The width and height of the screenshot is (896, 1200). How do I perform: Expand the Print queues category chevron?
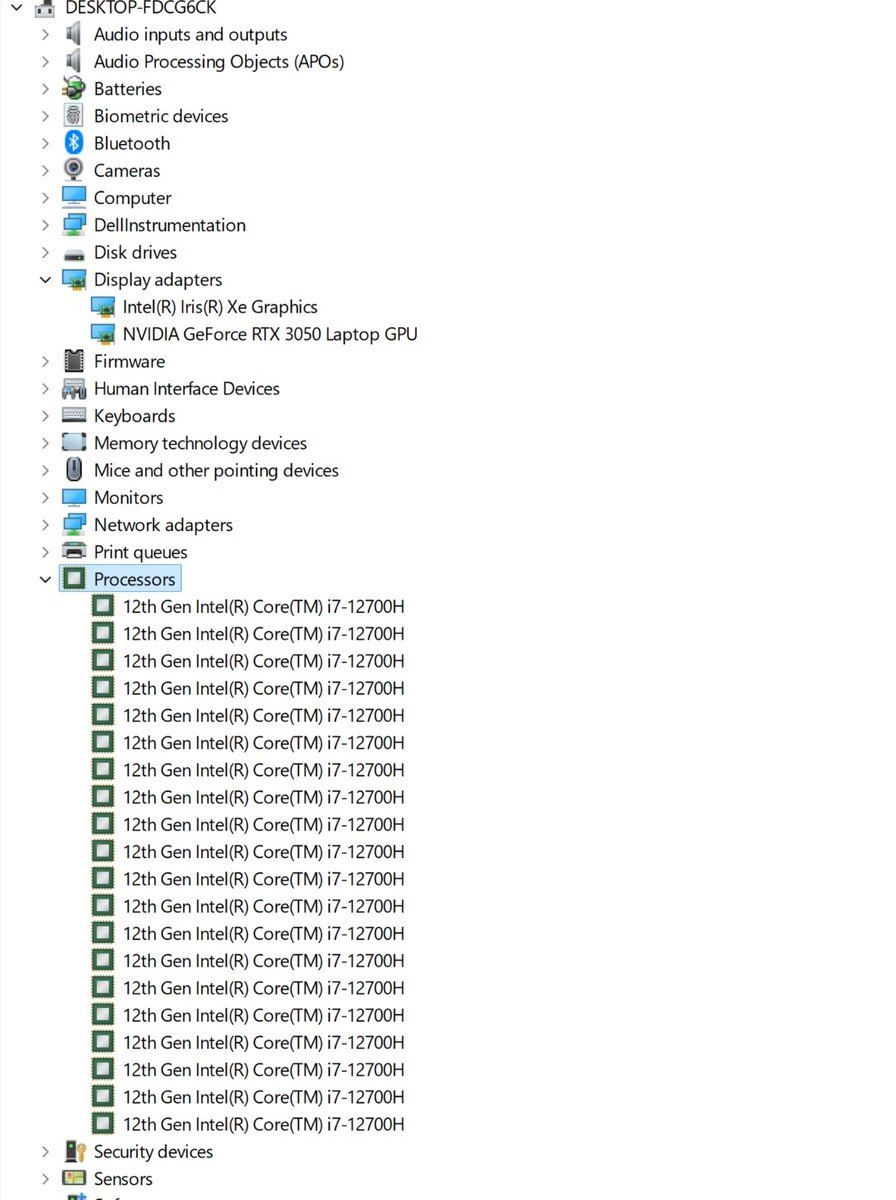(45, 552)
